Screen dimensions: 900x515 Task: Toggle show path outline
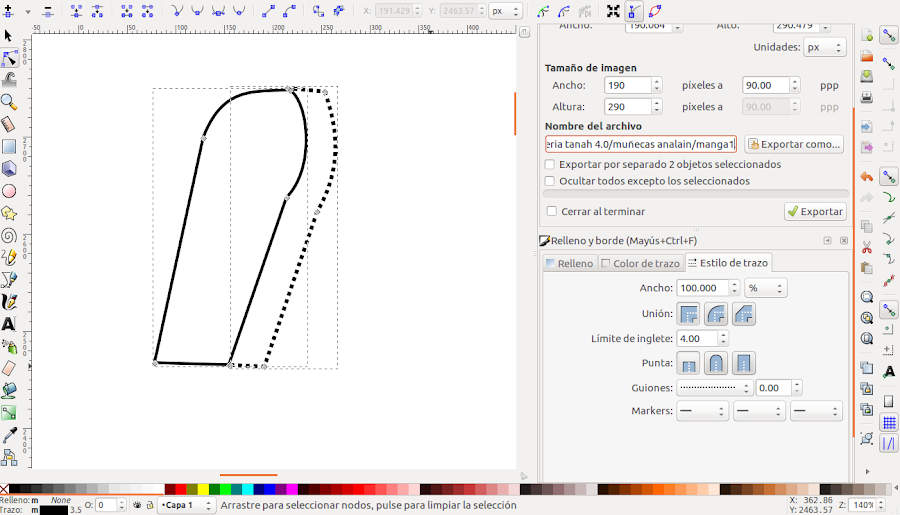tap(655, 11)
